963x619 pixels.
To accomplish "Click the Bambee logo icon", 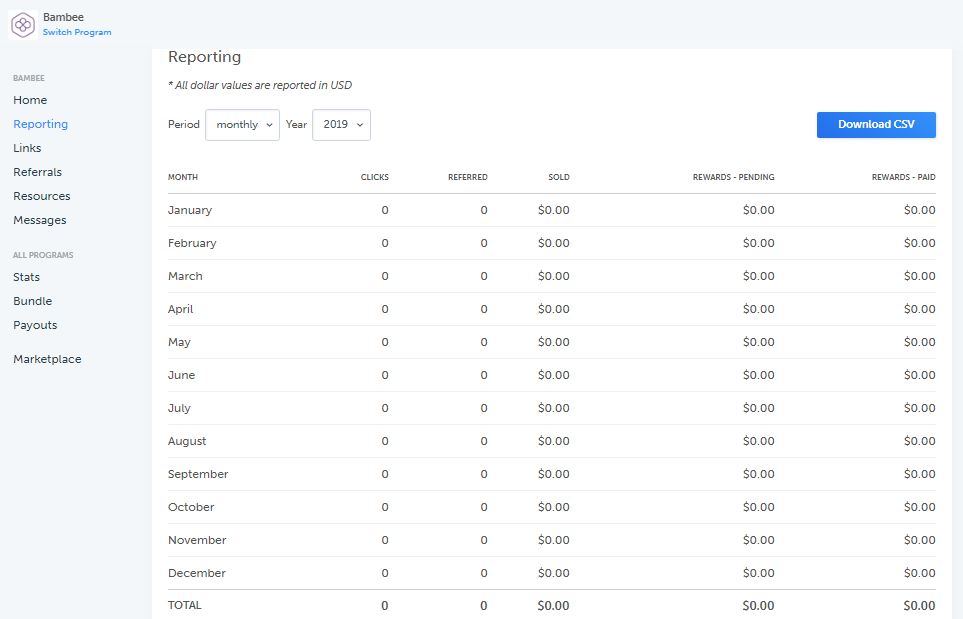I will point(23,24).
